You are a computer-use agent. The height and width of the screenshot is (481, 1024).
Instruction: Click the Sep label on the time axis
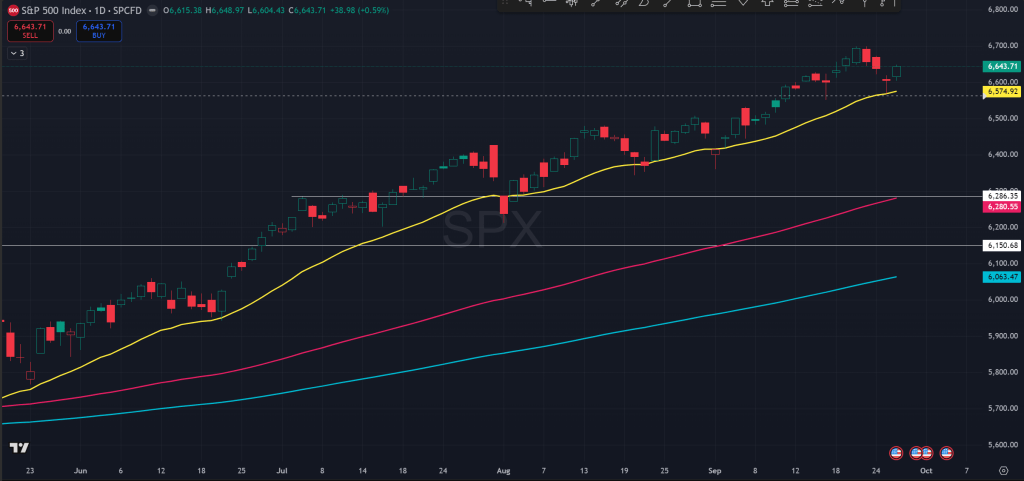714,469
